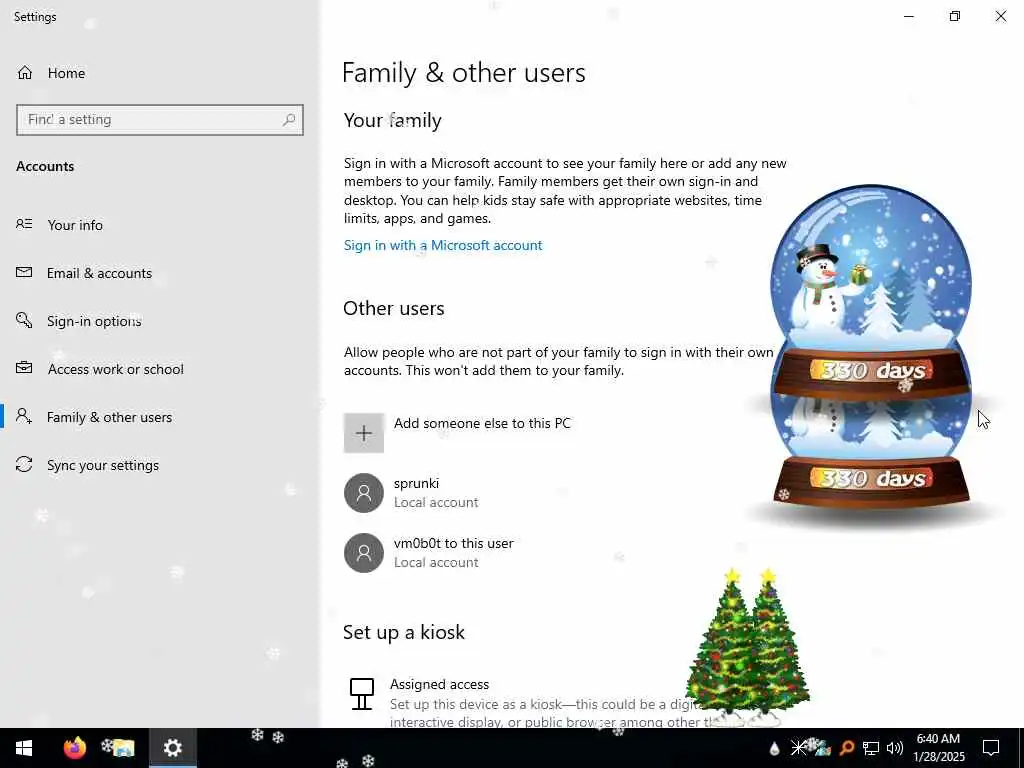Click the Find a setting search box
Screen dimensions: 1024x768
(x=159, y=120)
